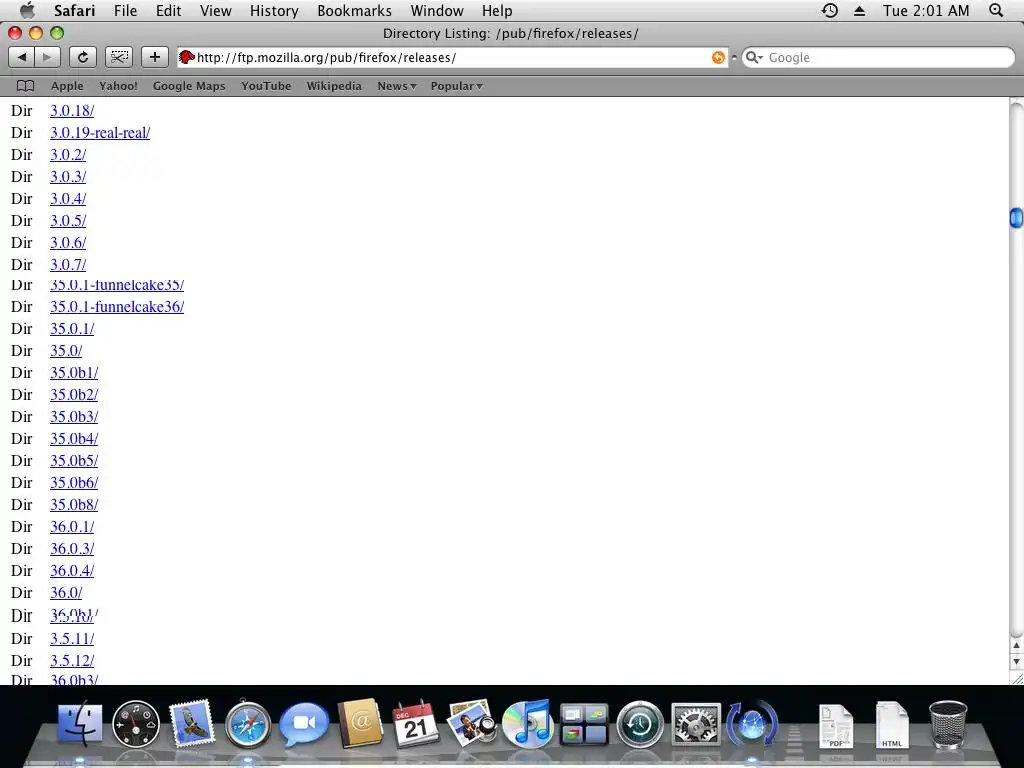This screenshot has height=768, width=1024.
Task: Click the scrollbar up arrow
Action: pos(1016,646)
